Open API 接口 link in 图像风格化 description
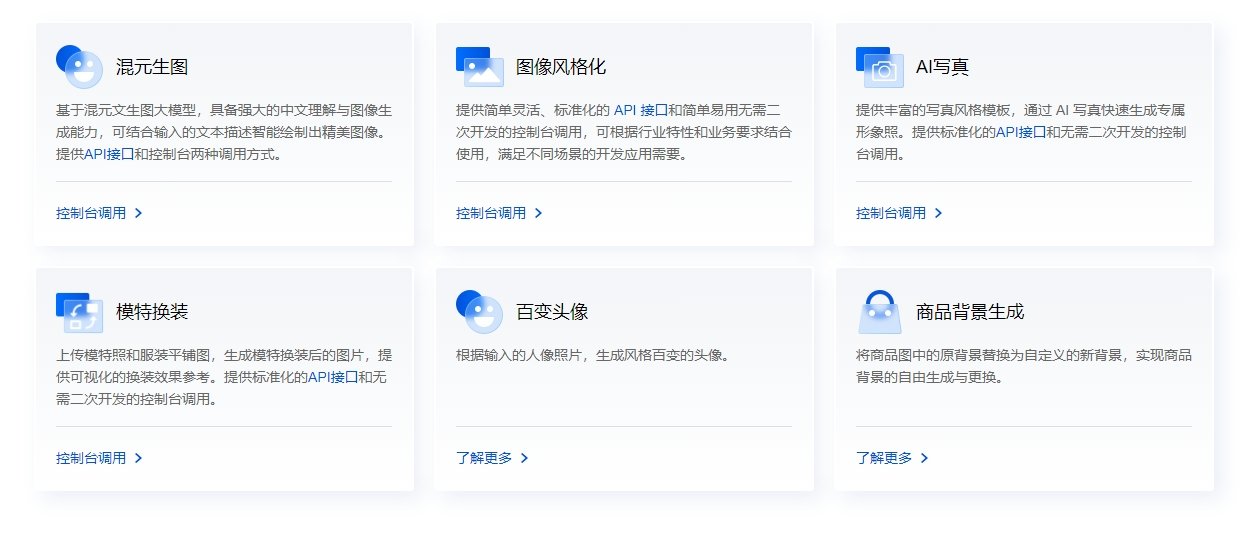Screen dimensions: 1255x537 (640, 110)
